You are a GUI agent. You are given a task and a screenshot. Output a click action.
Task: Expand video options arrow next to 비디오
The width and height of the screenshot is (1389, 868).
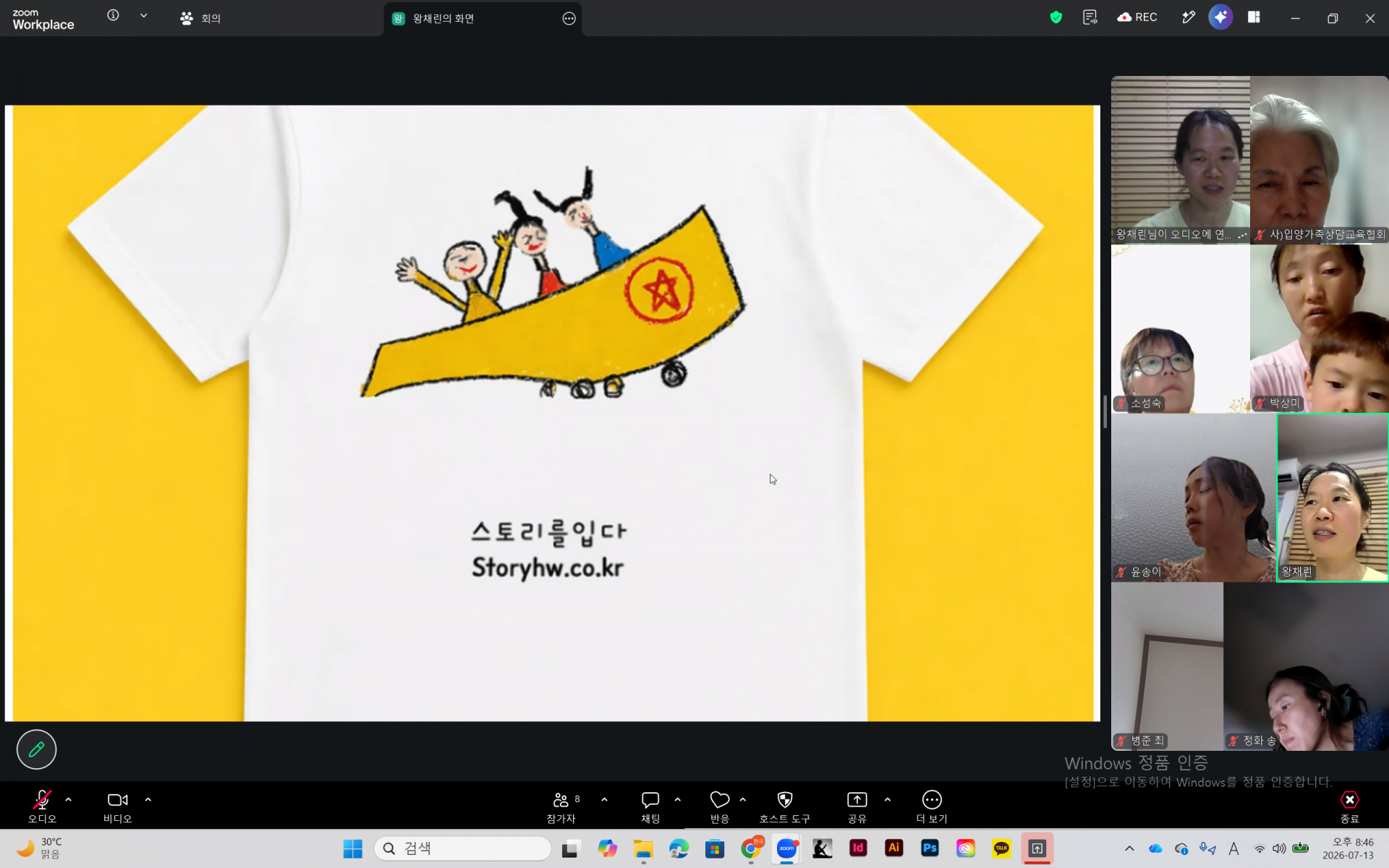click(x=148, y=800)
